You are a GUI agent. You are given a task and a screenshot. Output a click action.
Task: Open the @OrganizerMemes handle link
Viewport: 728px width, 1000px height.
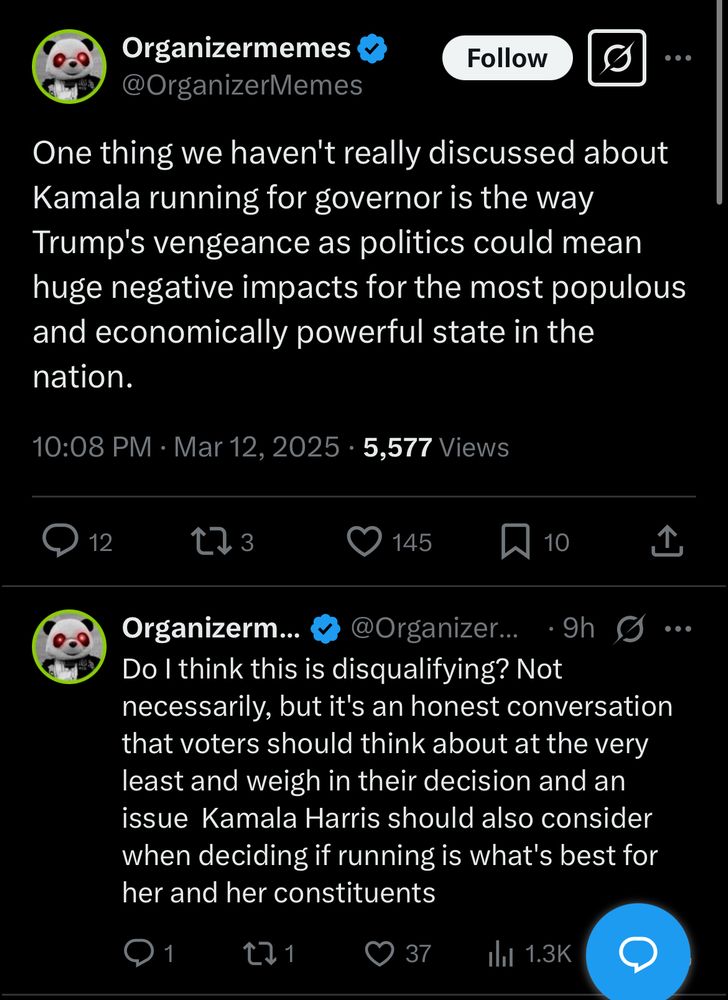[242, 86]
